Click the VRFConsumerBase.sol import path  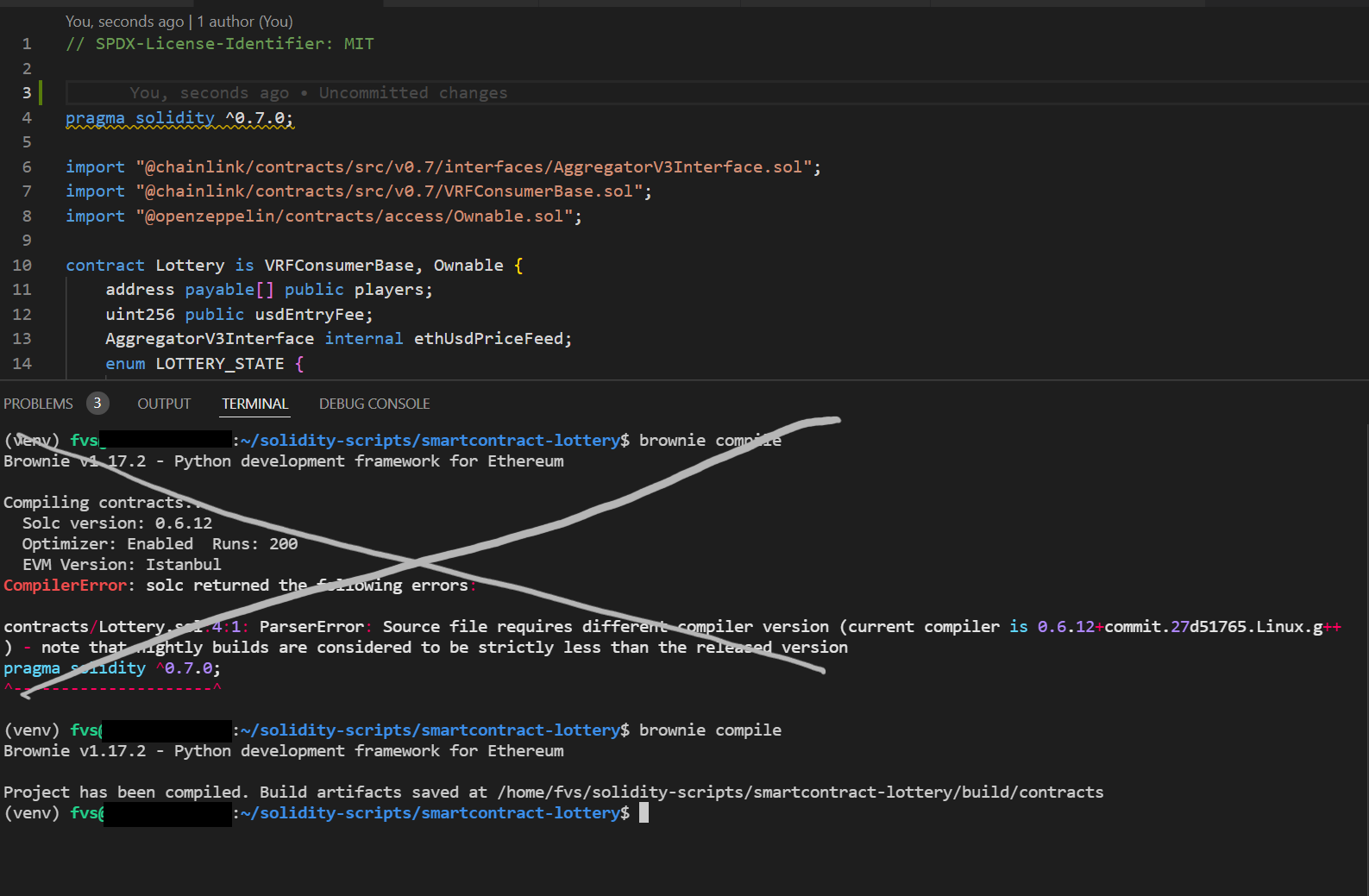coord(388,191)
